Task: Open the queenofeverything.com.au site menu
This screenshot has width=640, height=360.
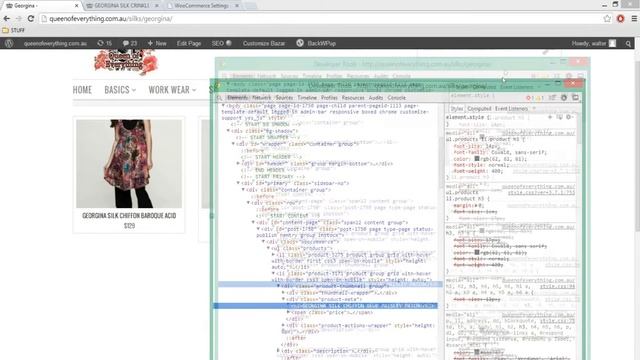Action: pyautogui.click(x=55, y=43)
